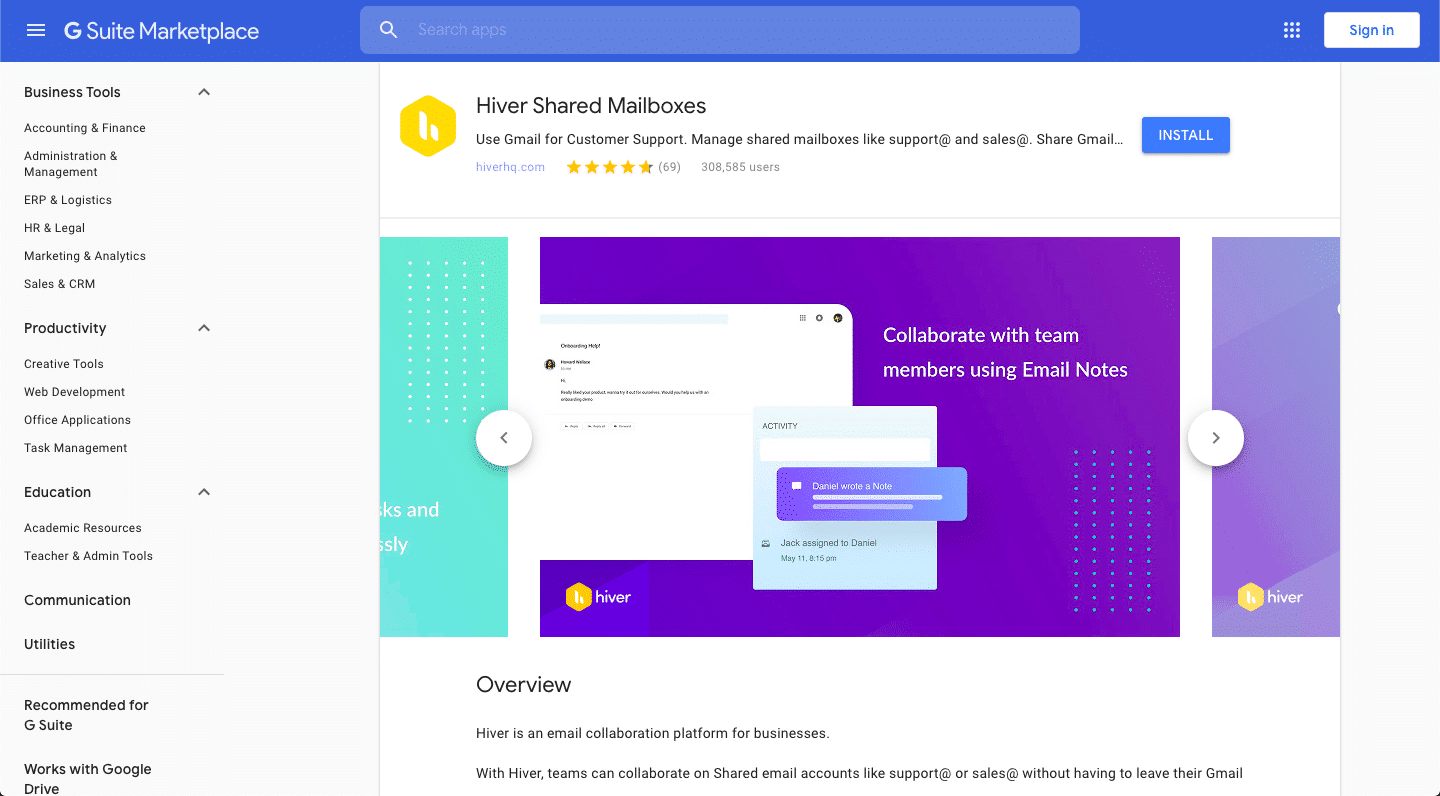Click the Education heading

point(58,492)
